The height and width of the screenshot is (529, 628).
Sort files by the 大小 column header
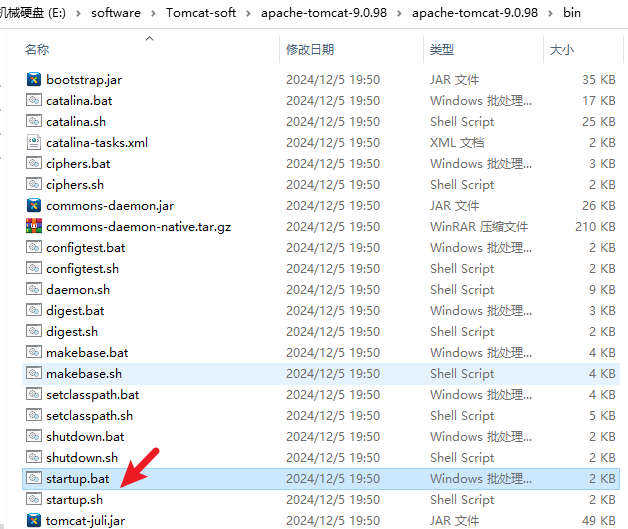click(x=562, y=50)
